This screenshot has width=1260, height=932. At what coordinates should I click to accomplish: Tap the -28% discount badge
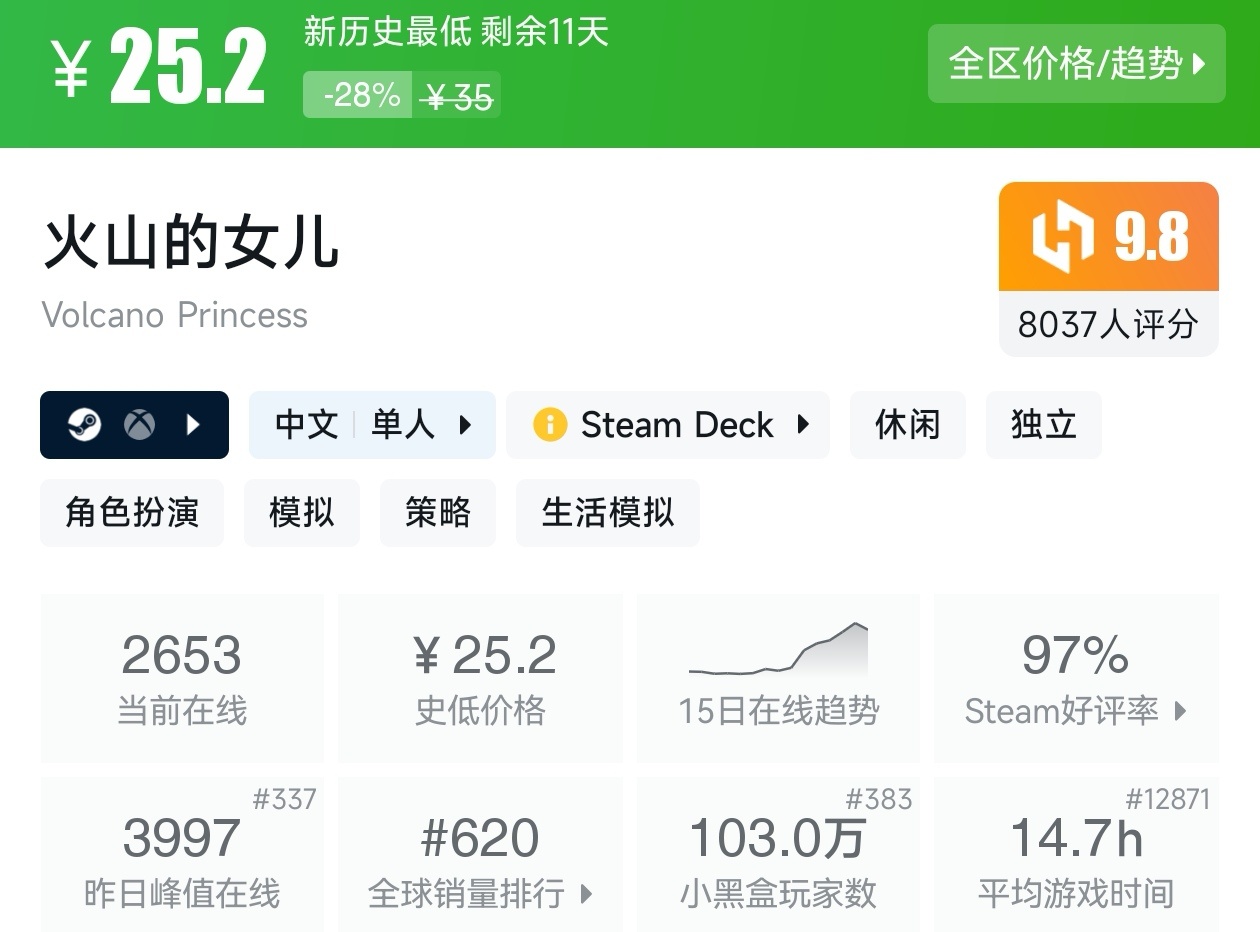[358, 95]
